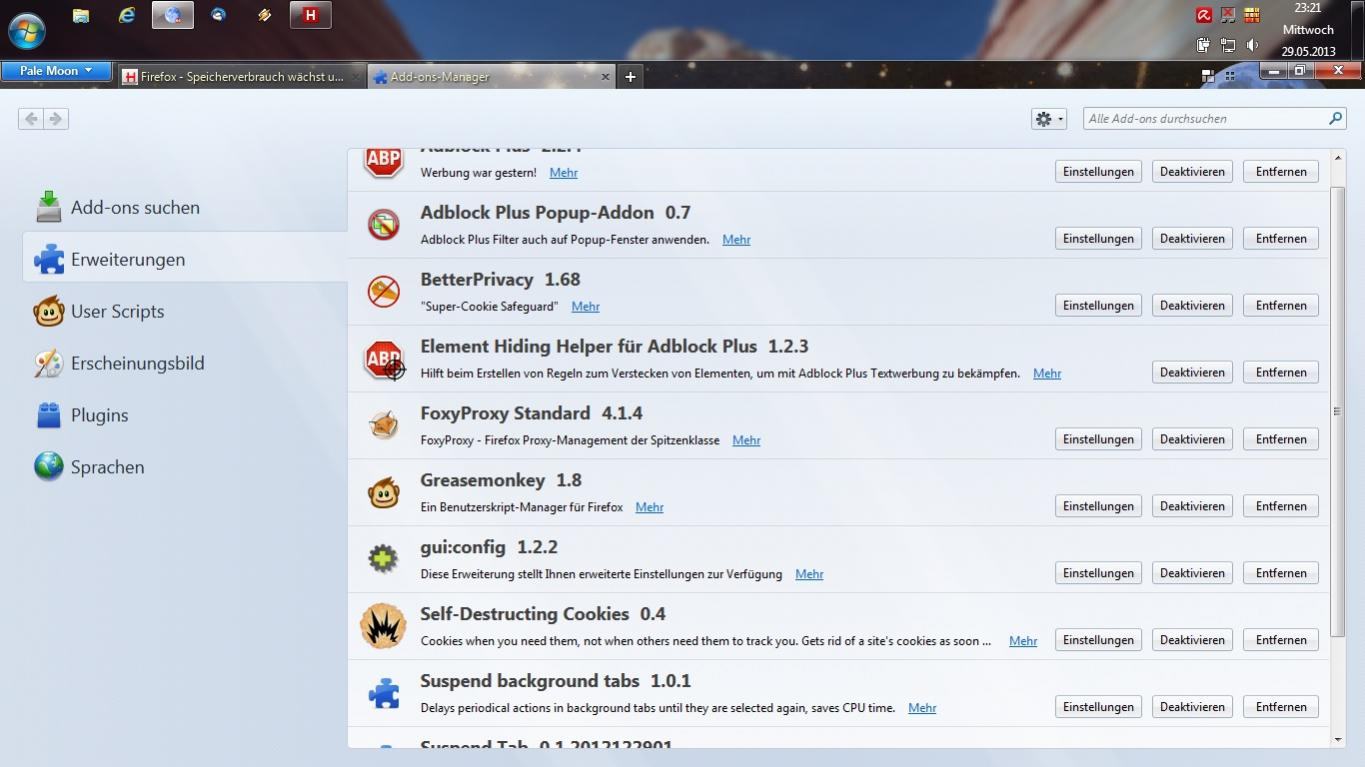The width and height of the screenshot is (1365, 767).
Task: Open the Winamp taskbar icon
Action: [x=264, y=15]
